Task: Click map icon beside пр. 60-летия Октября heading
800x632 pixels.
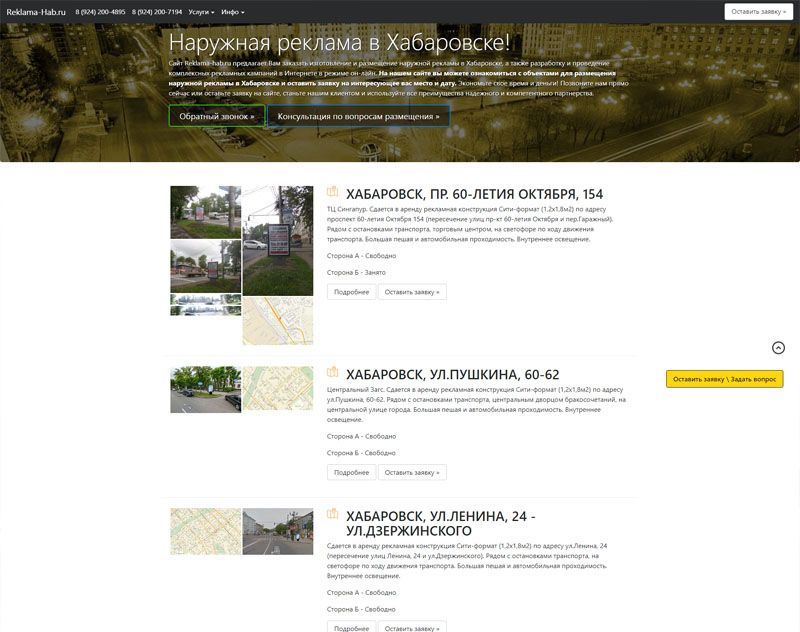Action: pos(333,193)
